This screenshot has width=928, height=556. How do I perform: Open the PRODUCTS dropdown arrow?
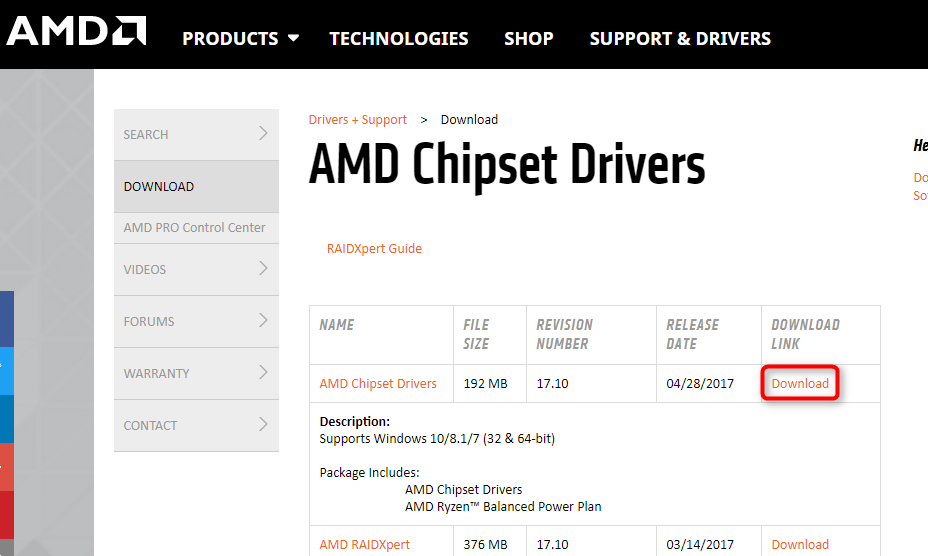pyautogui.click(x=293, y=38)
